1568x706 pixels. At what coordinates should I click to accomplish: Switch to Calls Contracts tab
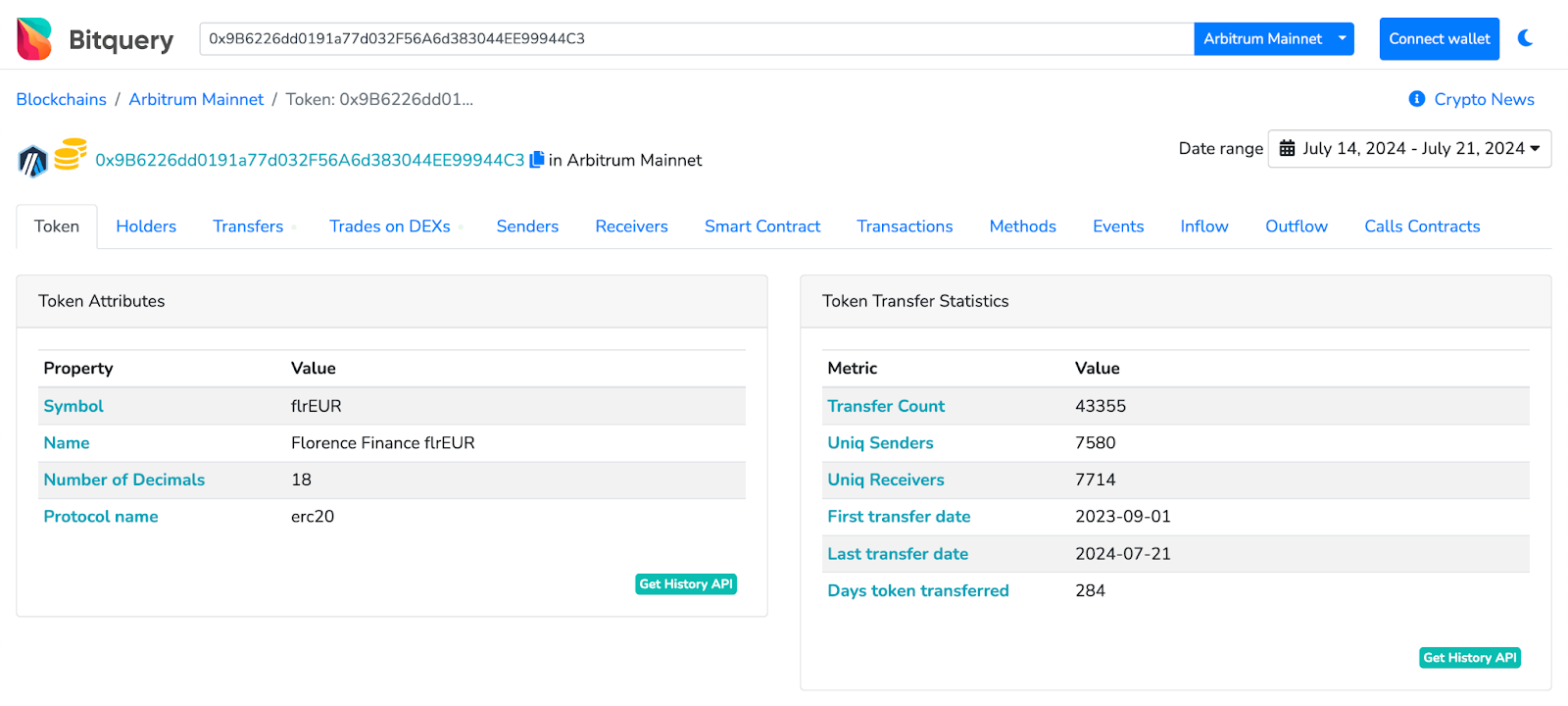1422,227
